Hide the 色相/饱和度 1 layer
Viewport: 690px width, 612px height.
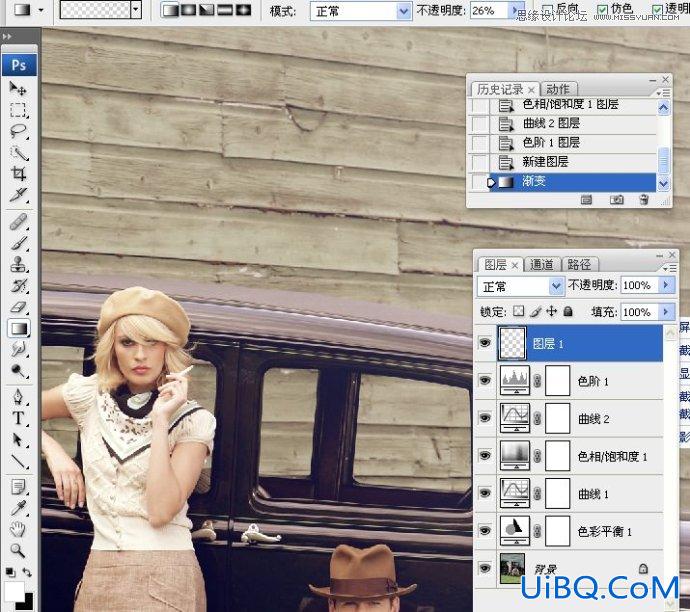(485, 455)
